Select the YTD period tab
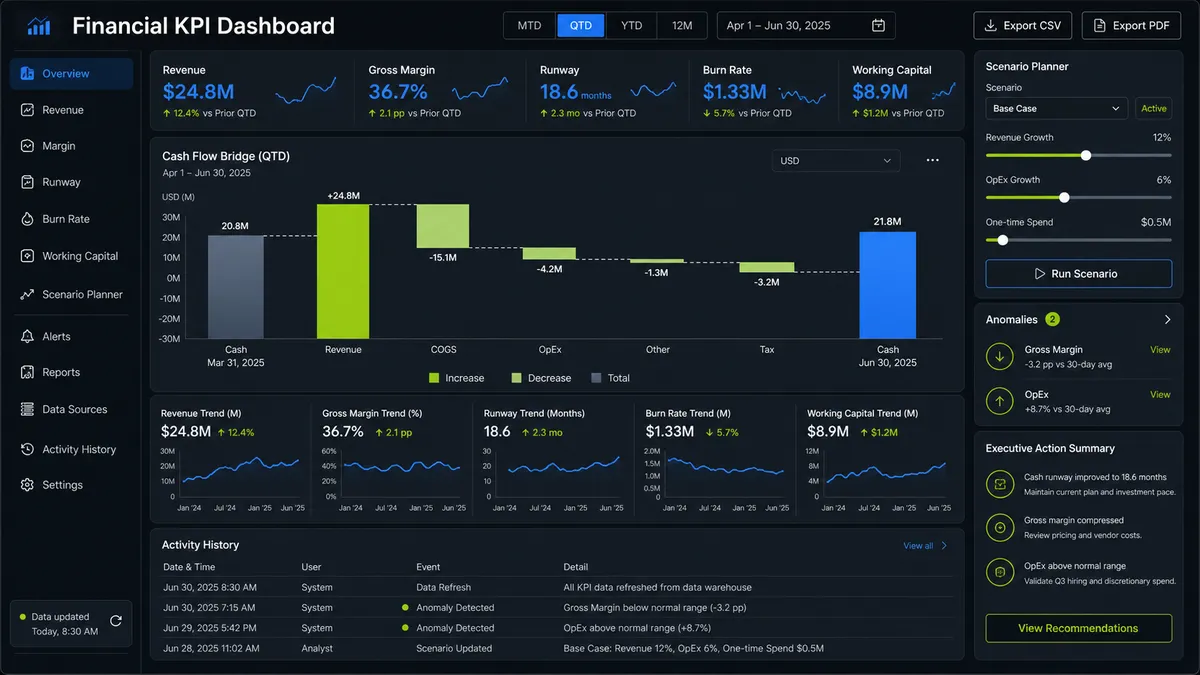The image size is (1200, 675). click(x=631, y=26)
